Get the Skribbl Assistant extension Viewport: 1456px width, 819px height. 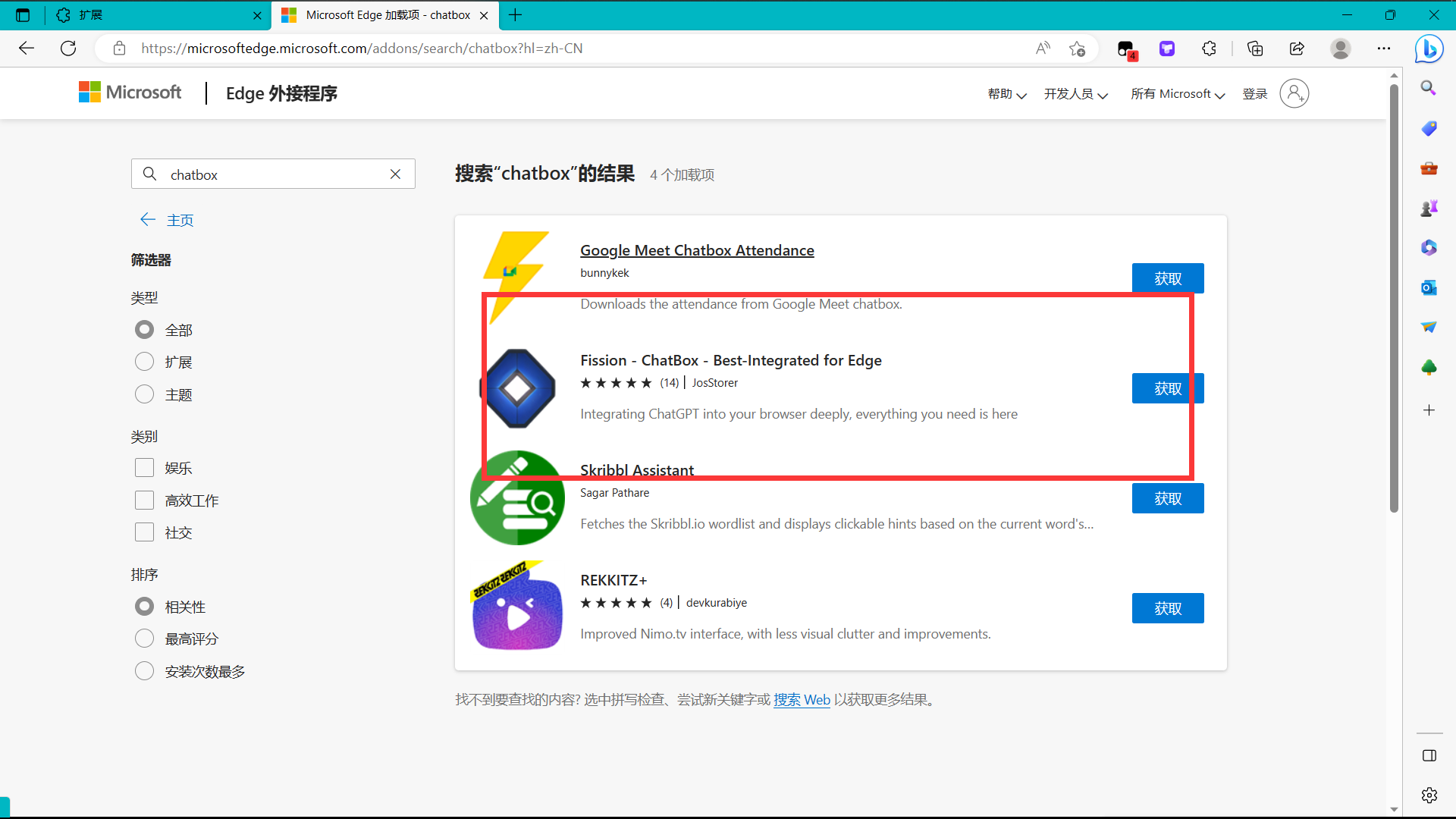click(x=1168, y=498)
